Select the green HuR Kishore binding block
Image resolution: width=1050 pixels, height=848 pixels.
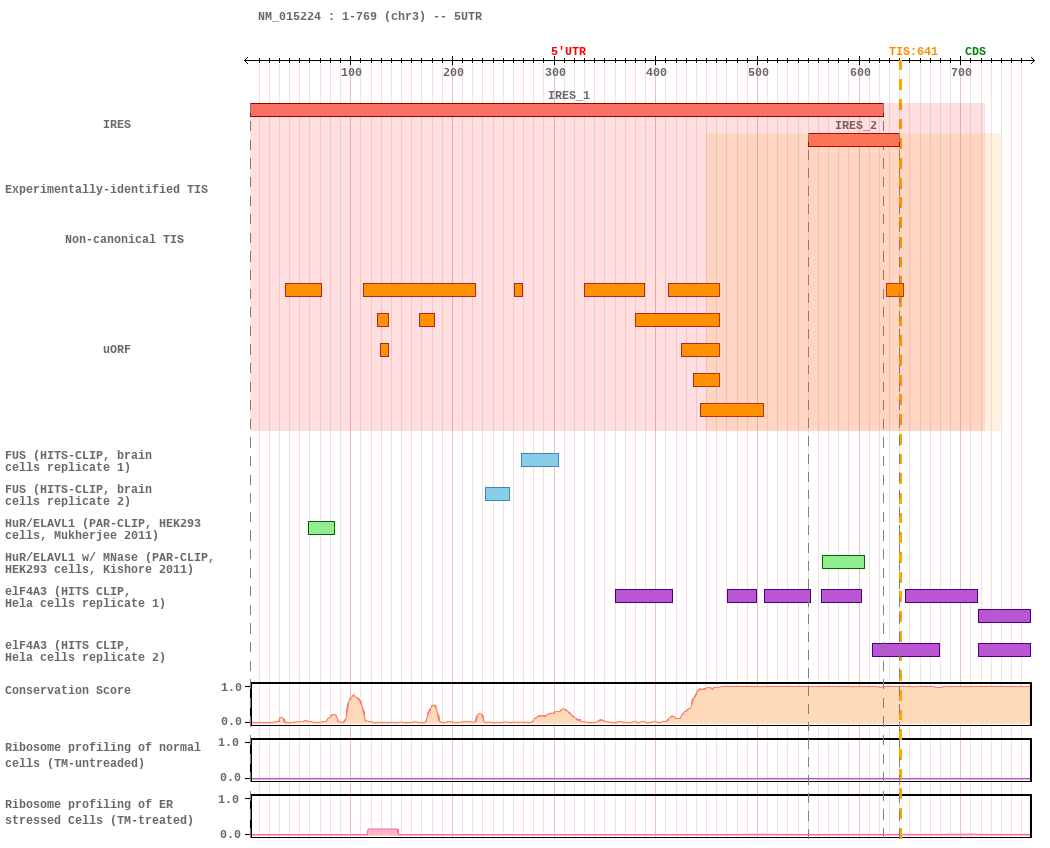pyautogui.click(x=843, y=562)
